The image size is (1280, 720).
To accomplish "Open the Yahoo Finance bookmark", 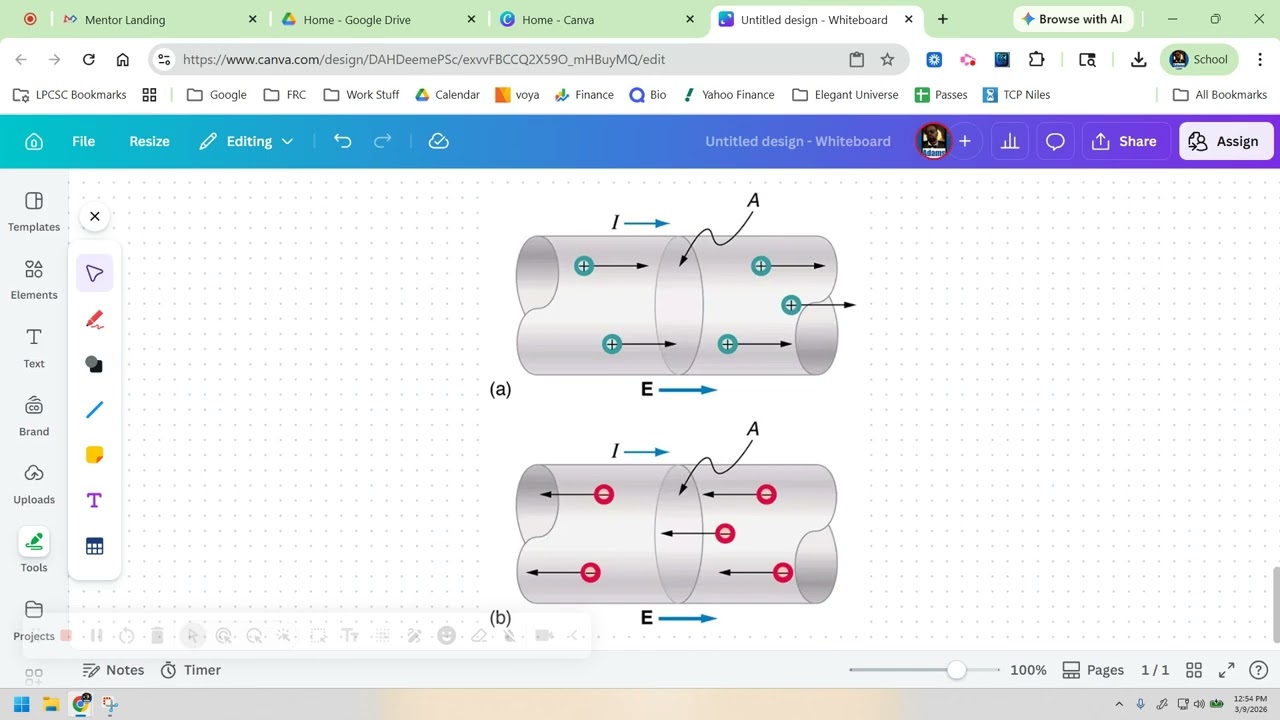I will click(728, 94).
